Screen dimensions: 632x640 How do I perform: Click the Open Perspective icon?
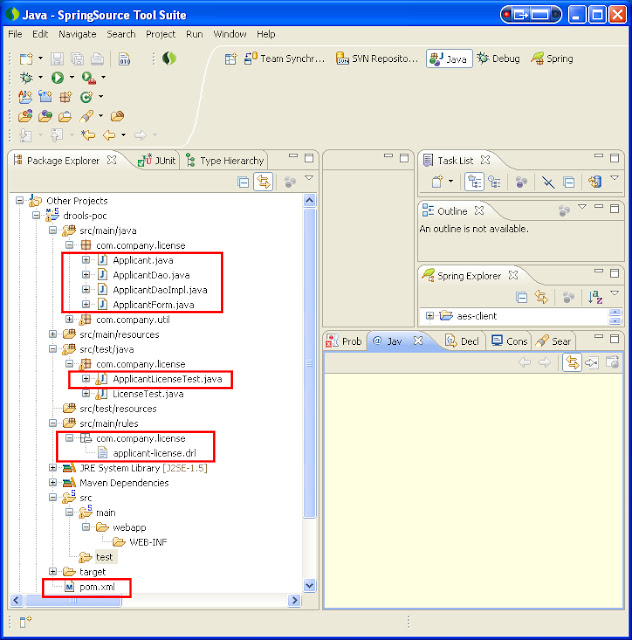pos(230,59)
